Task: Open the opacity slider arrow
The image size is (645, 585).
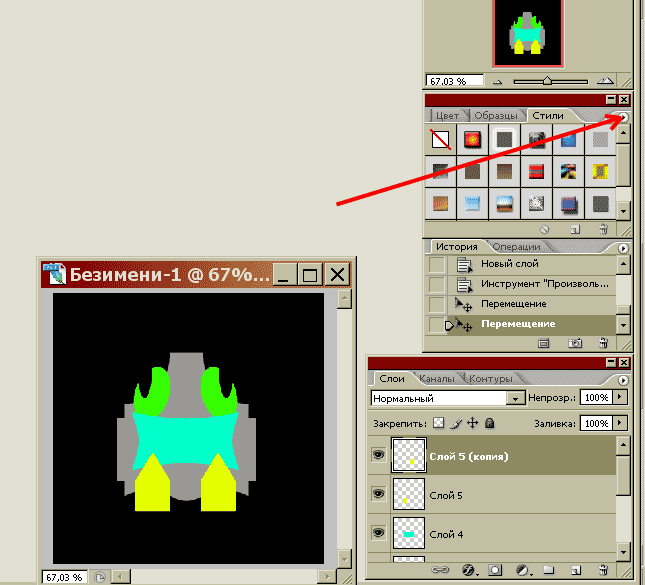Action: point(620,397)
